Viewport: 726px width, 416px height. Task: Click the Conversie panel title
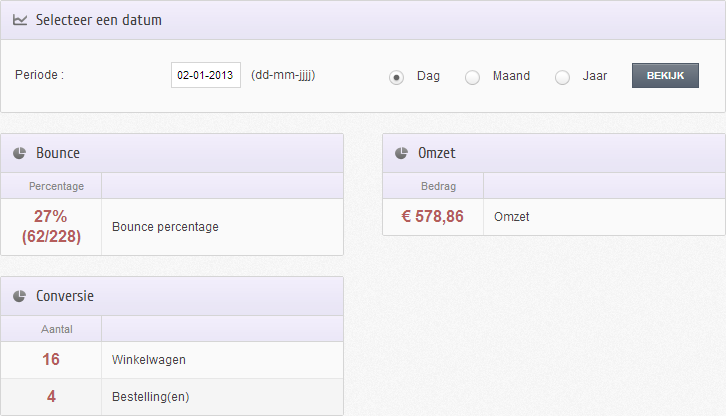[x=65, y=296]
